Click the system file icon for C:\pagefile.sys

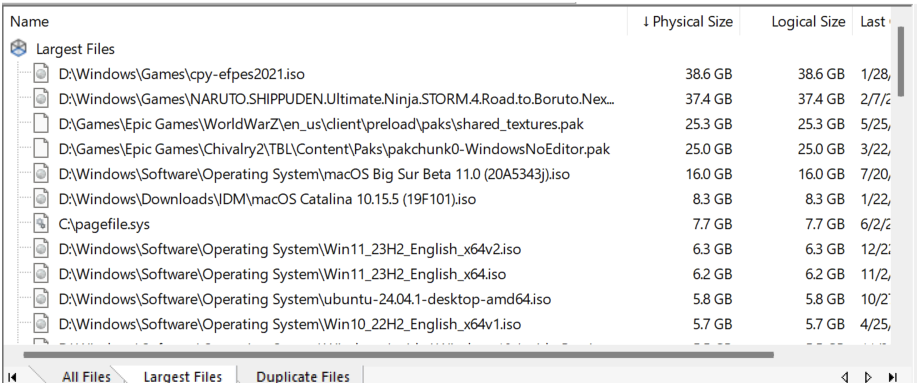pos(40,224)
